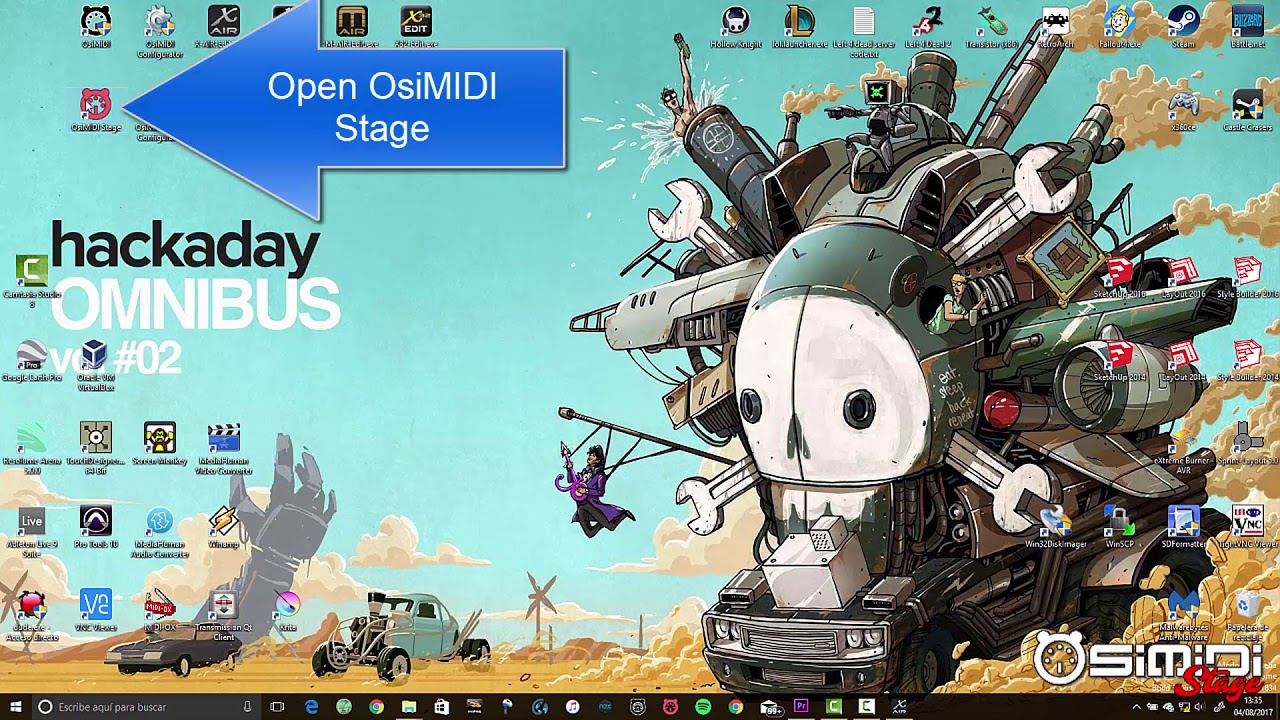The width and height of the screenshot is (1280, 720).
Task: Select the X-AIR-Edit desktop icon
Action: [x=223, y=27]
